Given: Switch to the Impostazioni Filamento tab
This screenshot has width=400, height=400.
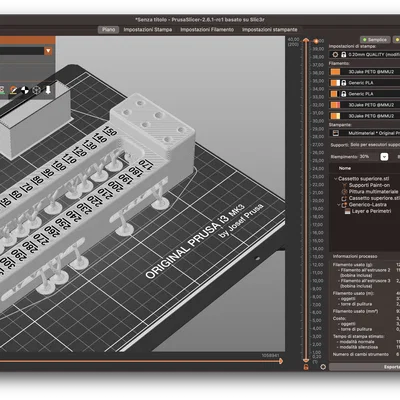Looking at the screenshot, I should (207, 30).
